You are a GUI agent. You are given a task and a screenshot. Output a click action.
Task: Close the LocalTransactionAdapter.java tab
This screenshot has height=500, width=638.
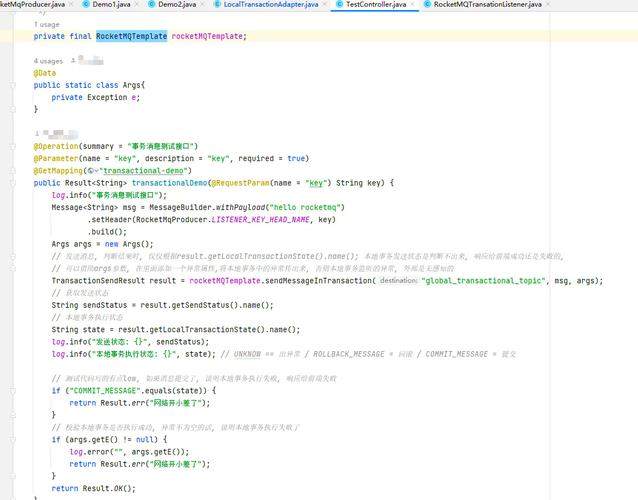325,4
